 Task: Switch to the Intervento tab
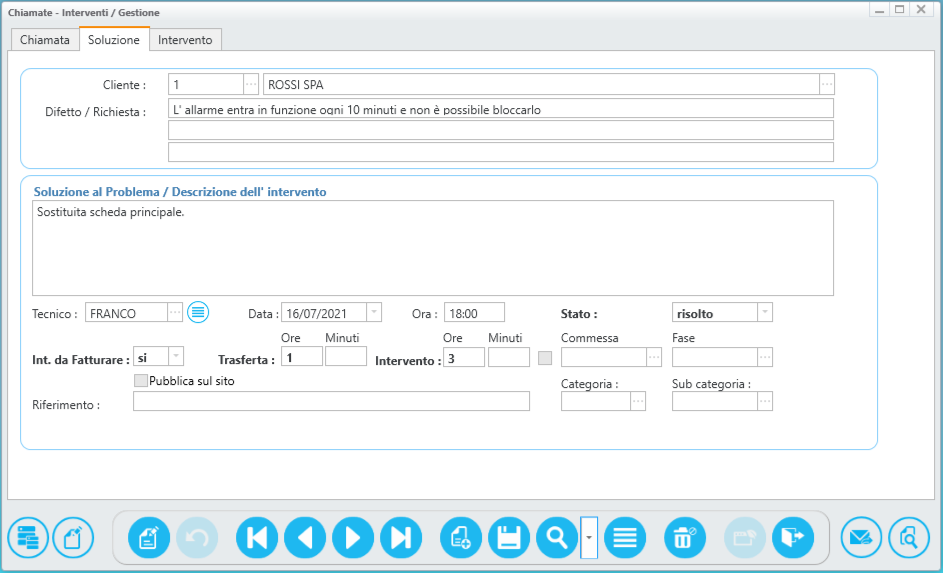click(x=185, y=40)
